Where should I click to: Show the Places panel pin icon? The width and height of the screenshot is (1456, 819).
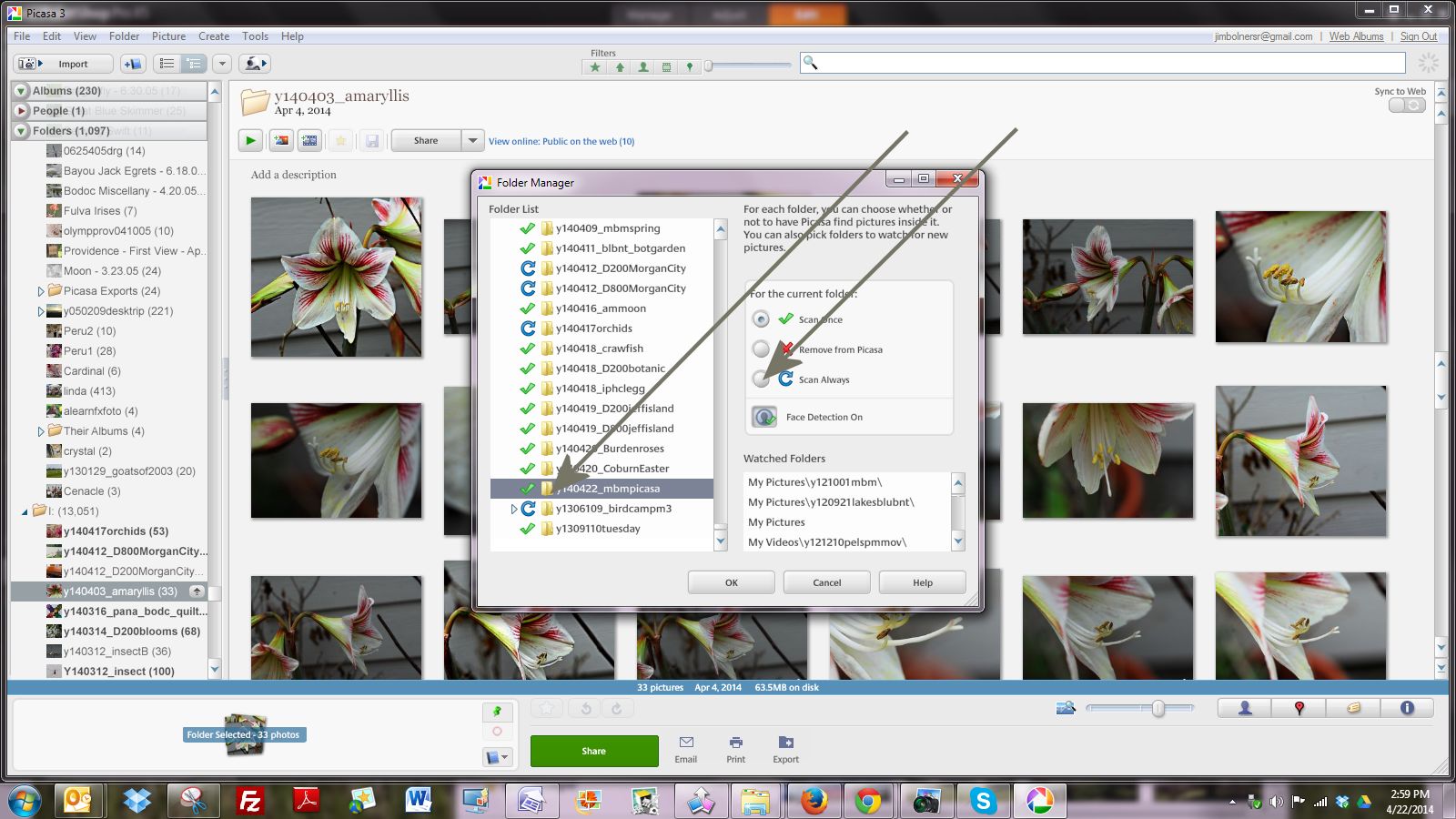pos(1299,708)
